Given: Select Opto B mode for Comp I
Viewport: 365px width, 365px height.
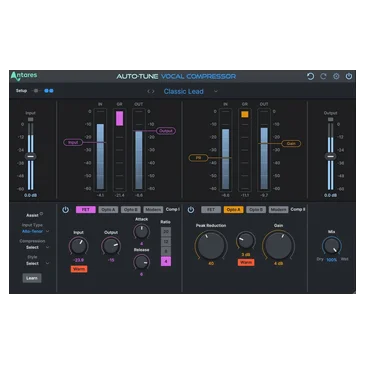Looking at the screenshot, I should (131, 210).
